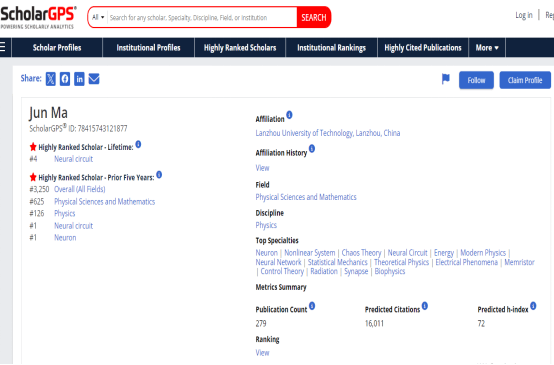Click the Claim Profile button
554x365 pixels.
coord(525,80)
